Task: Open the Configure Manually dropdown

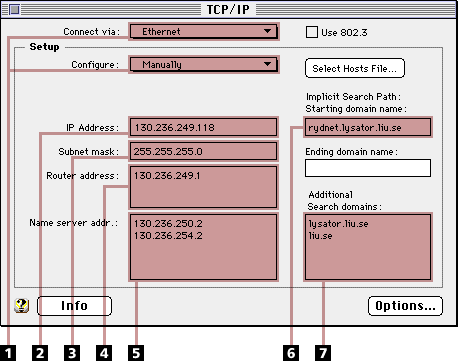Action: 203,64
